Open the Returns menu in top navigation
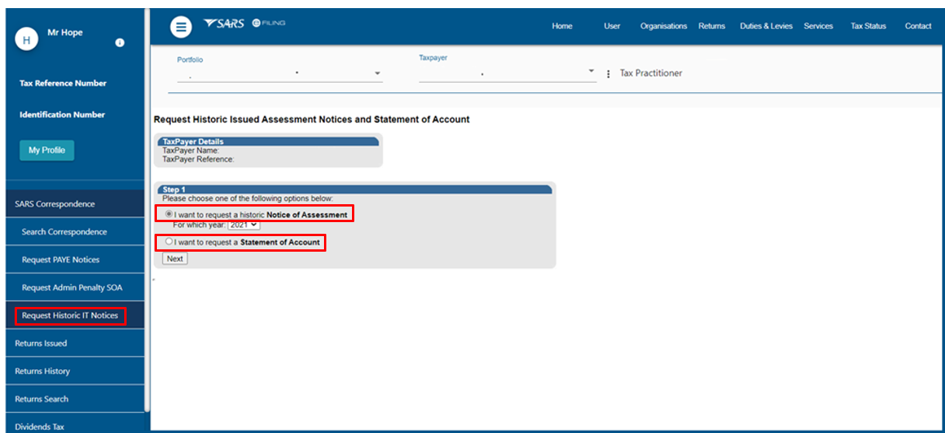Viewport: 948px width, 441px height. (712, 26)
